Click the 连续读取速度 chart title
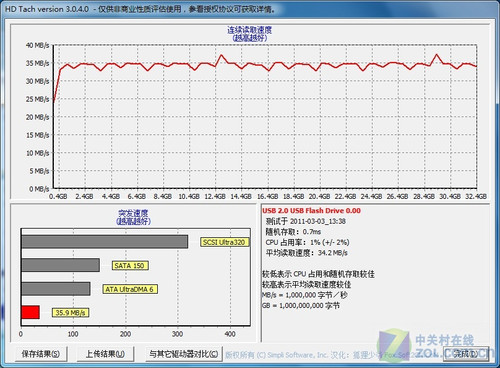The width and height of the screenshot is (500, 368). coord(250,30)
